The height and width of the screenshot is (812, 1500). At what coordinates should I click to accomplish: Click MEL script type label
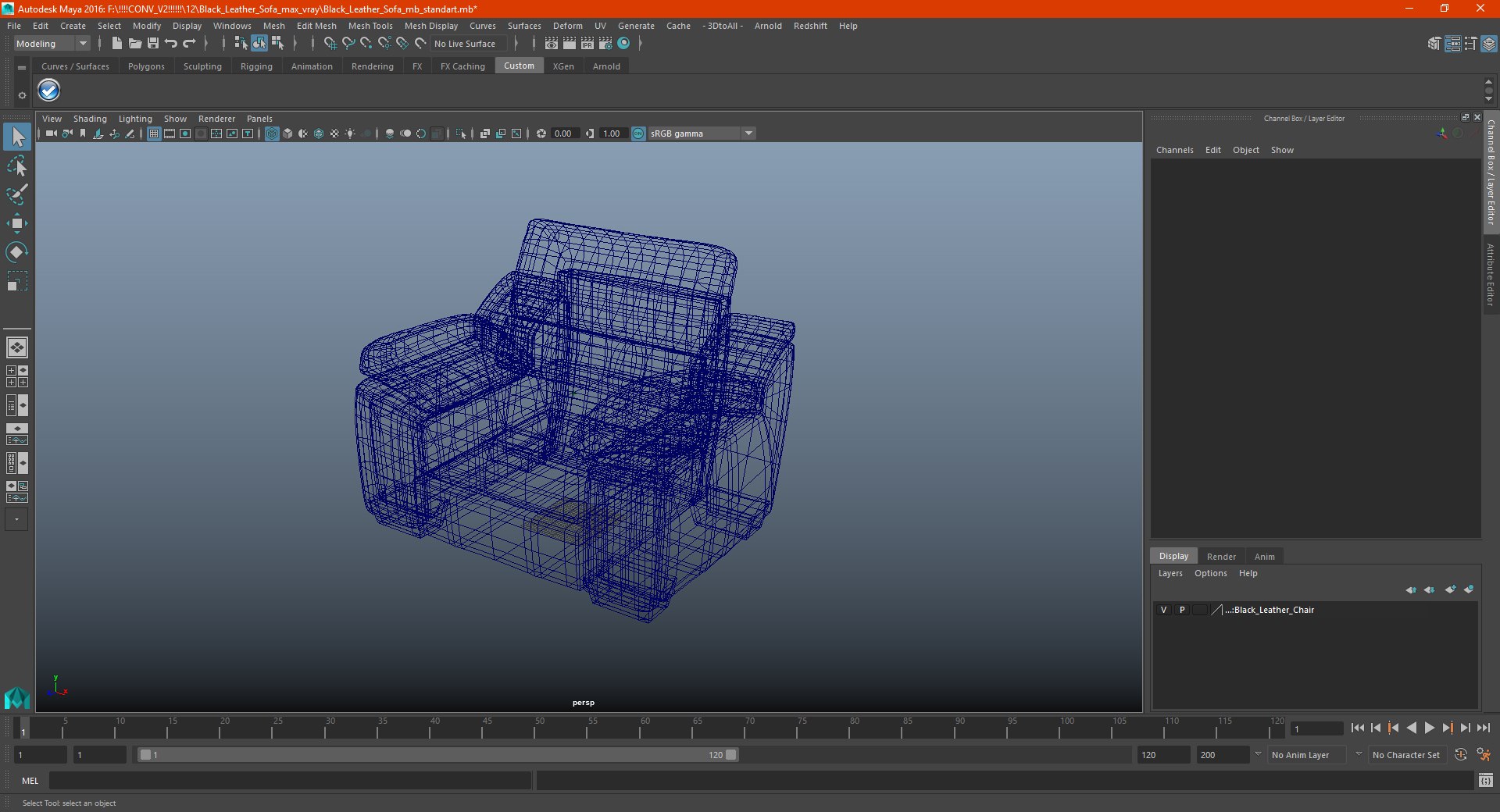point(30,781)
